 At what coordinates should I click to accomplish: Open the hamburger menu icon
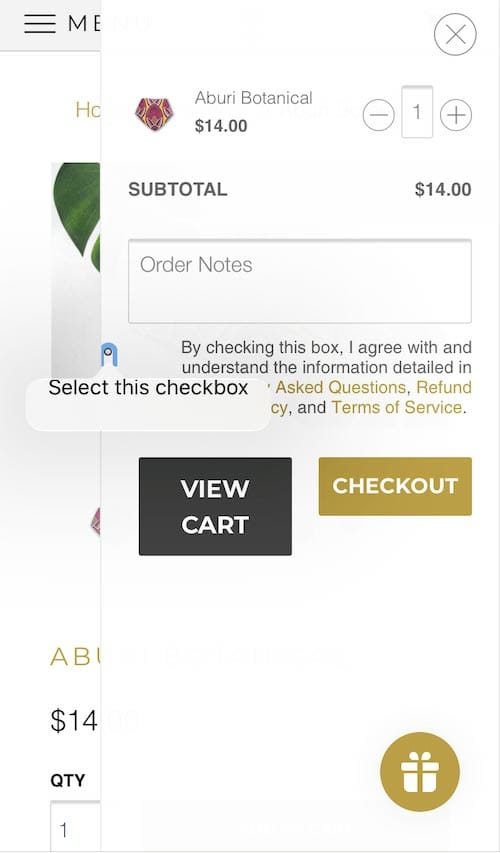pyautogui.click(x=40, y=24)
